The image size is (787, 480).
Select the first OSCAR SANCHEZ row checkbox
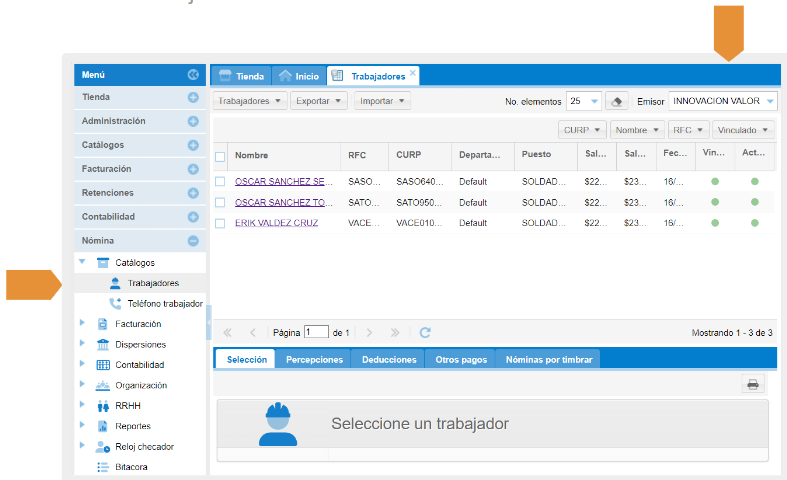220,182
